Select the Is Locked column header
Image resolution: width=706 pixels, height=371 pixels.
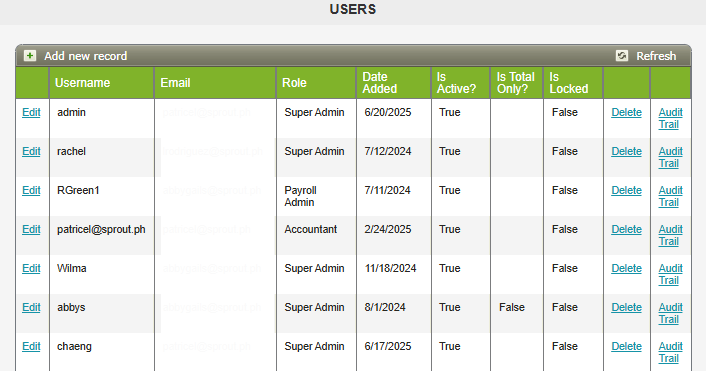point(569,83)
